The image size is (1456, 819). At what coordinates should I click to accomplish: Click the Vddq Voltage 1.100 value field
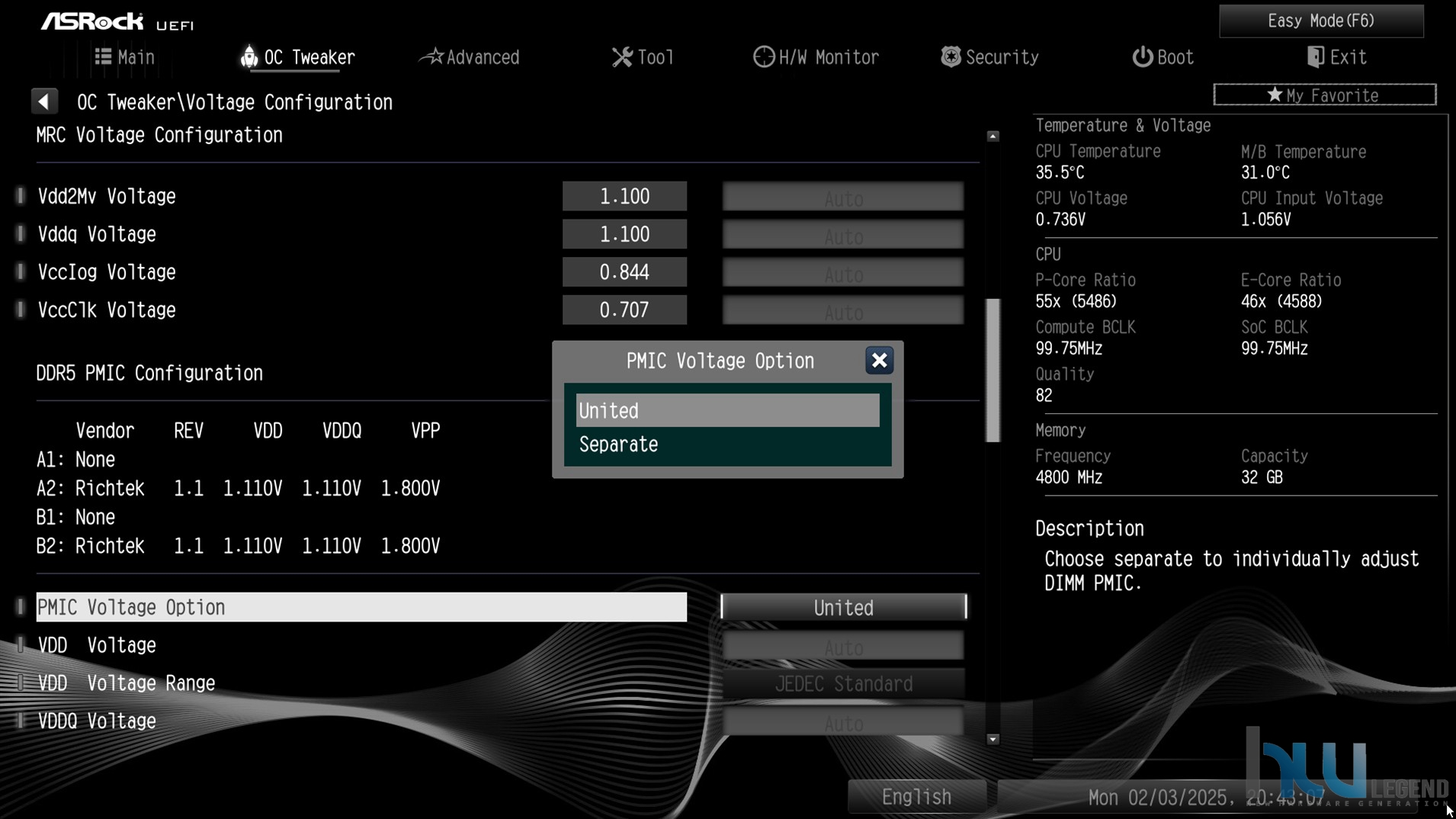click(x=624, y=234)
